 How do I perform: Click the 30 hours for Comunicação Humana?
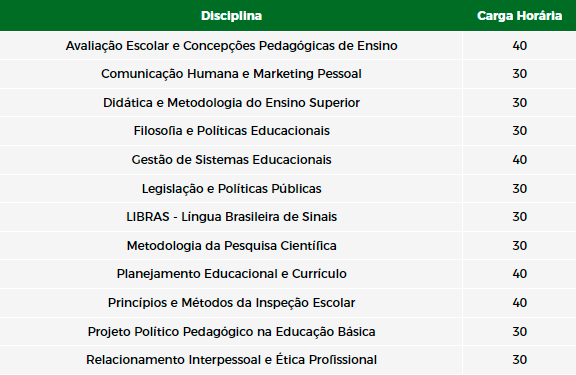519,74
